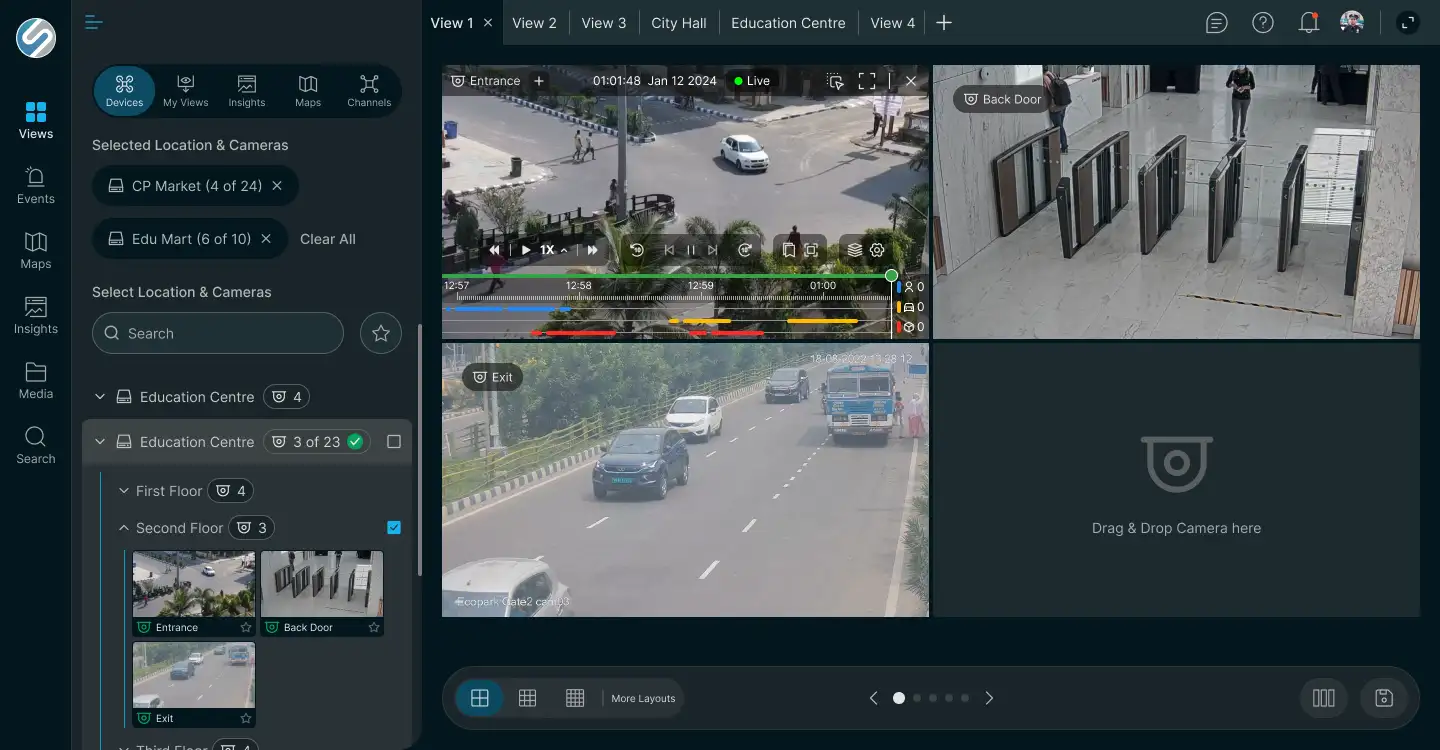Click the green timeline playhead handle
1440x750 pixels.
tap(891, 275)
